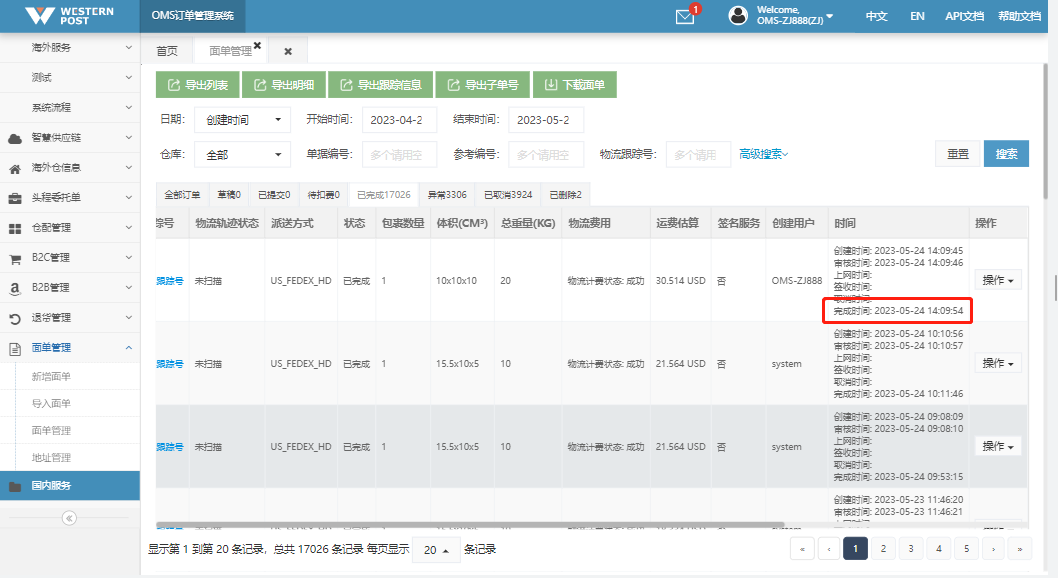Click the next page › arrow

[x=993, y=549]
